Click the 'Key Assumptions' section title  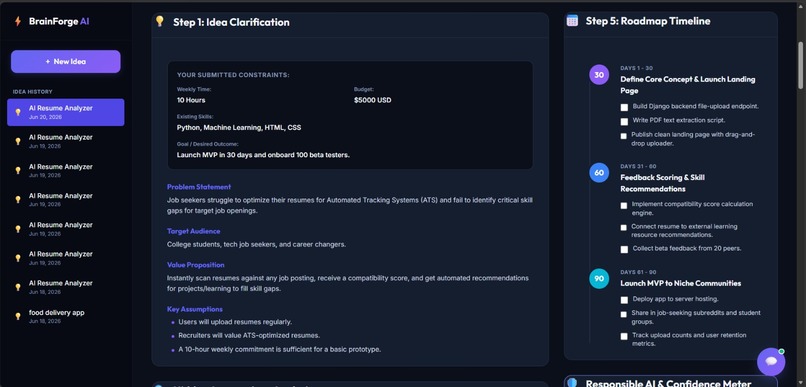[x=195, y=309]
